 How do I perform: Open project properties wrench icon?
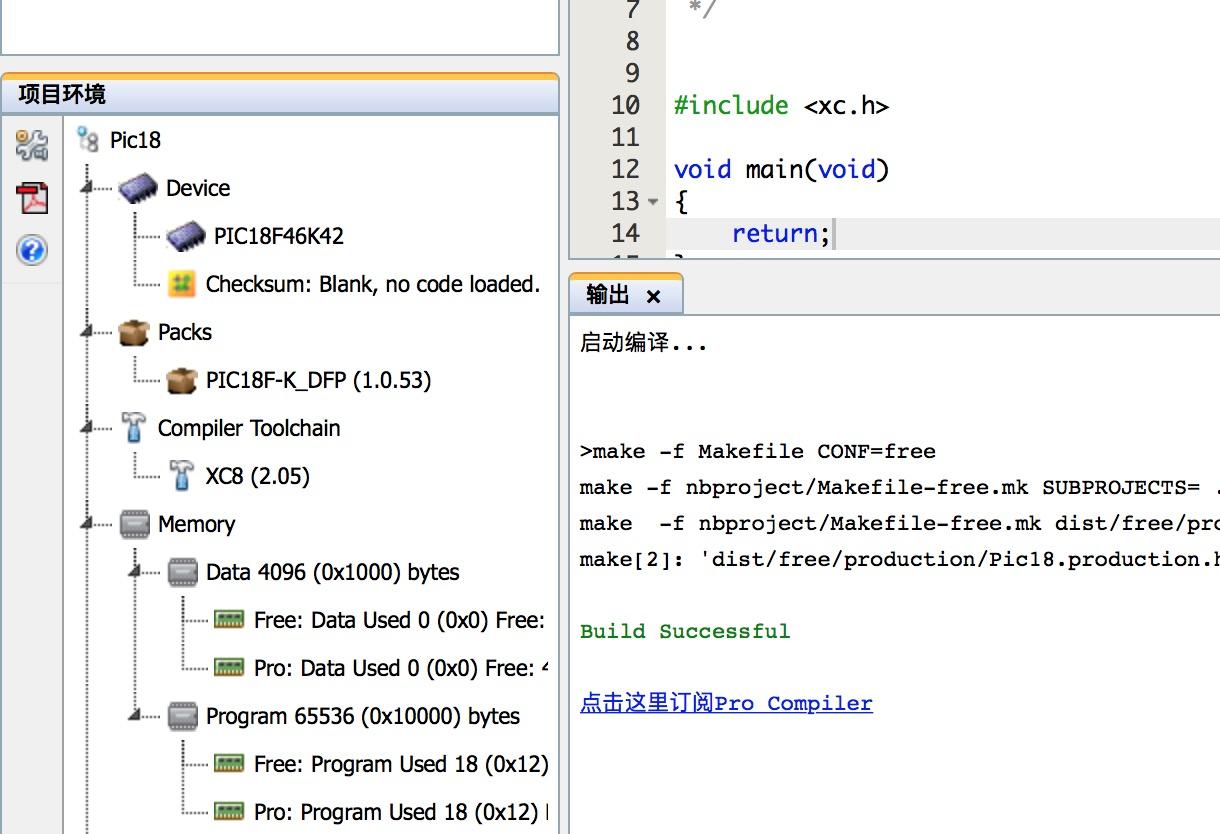tap(32, 145)
